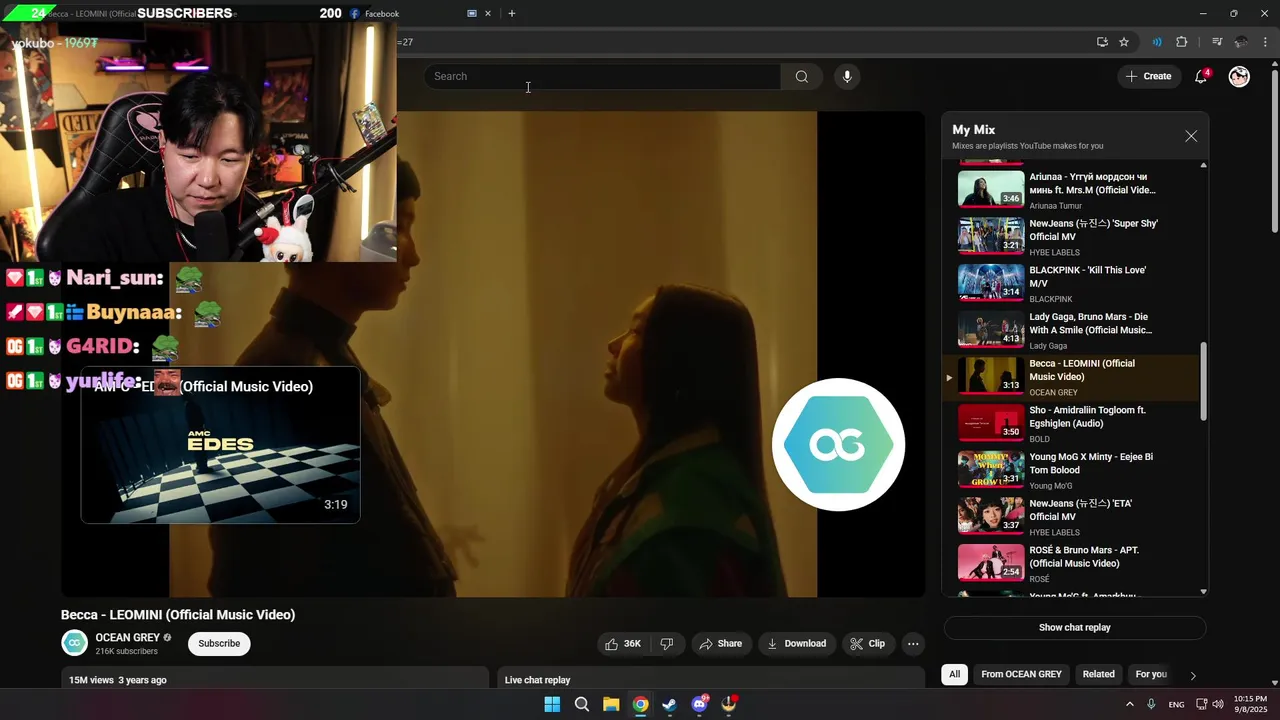Click the playlist scrollbar up arrow
Image resolution: width=1280 pixels, height=720 pixels.
(x=1203, y=165)
